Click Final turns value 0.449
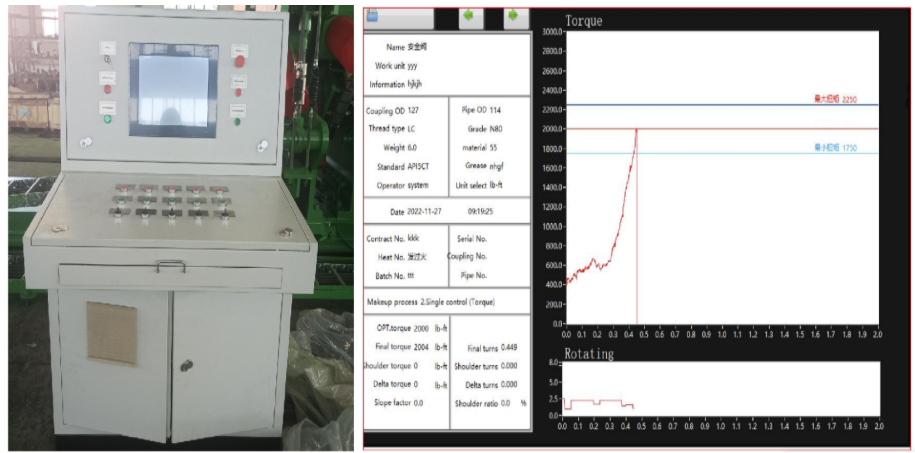Image resolution: width=915 pixels, height=453 pixels. 509,348
